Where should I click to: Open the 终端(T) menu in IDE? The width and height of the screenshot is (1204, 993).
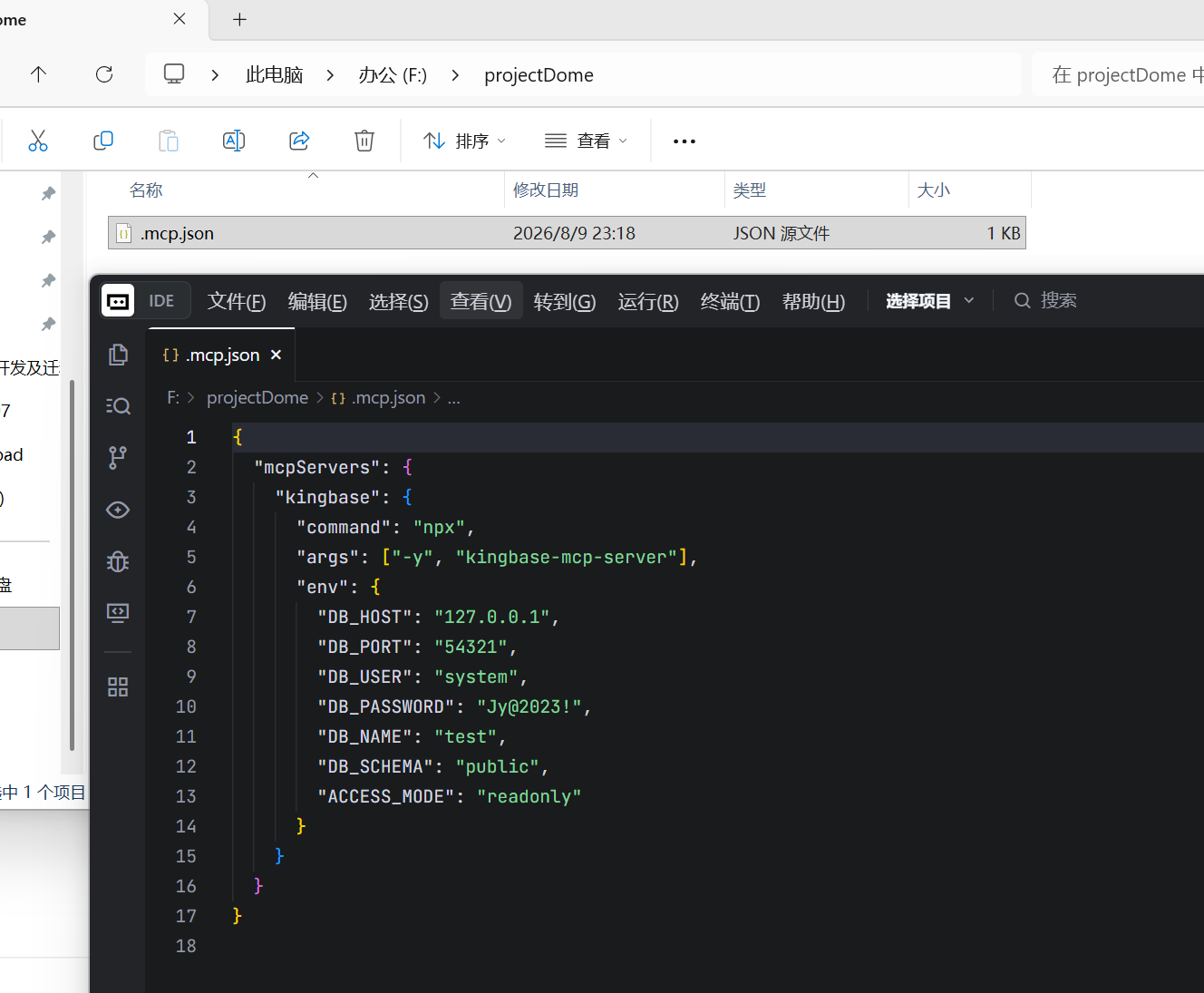click(730, 301)
